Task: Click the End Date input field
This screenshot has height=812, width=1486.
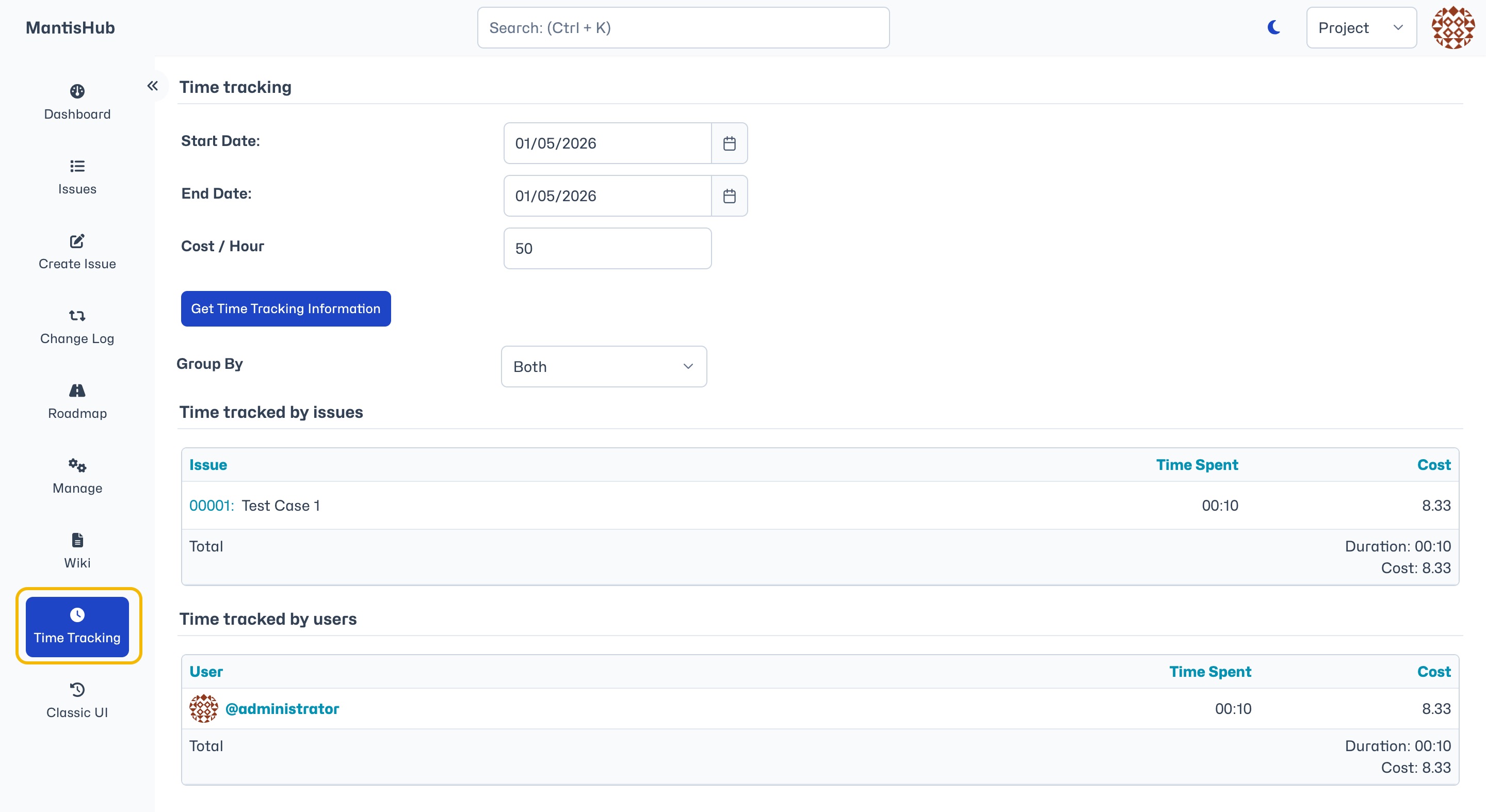Action: [x=607, y=196]
